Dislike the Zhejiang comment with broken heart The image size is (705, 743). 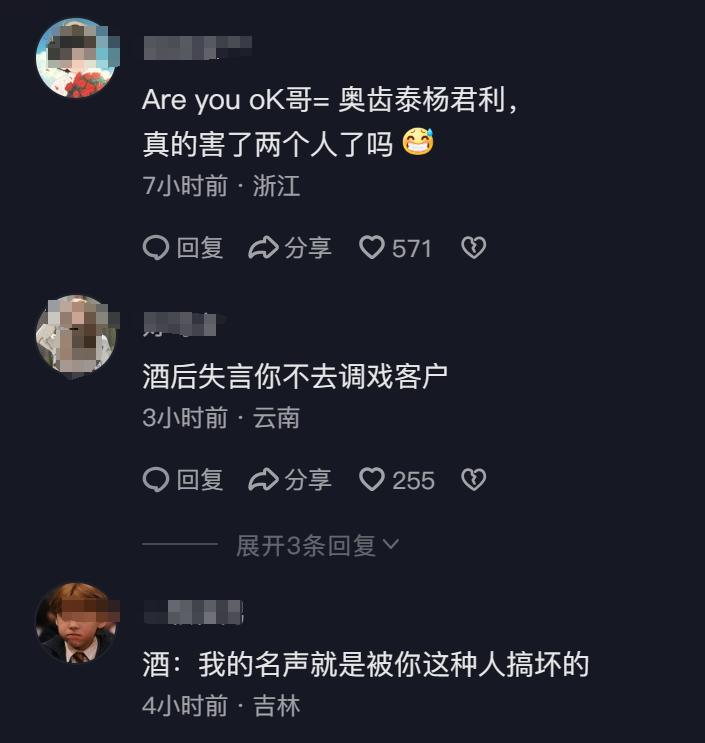pos(473,248)
